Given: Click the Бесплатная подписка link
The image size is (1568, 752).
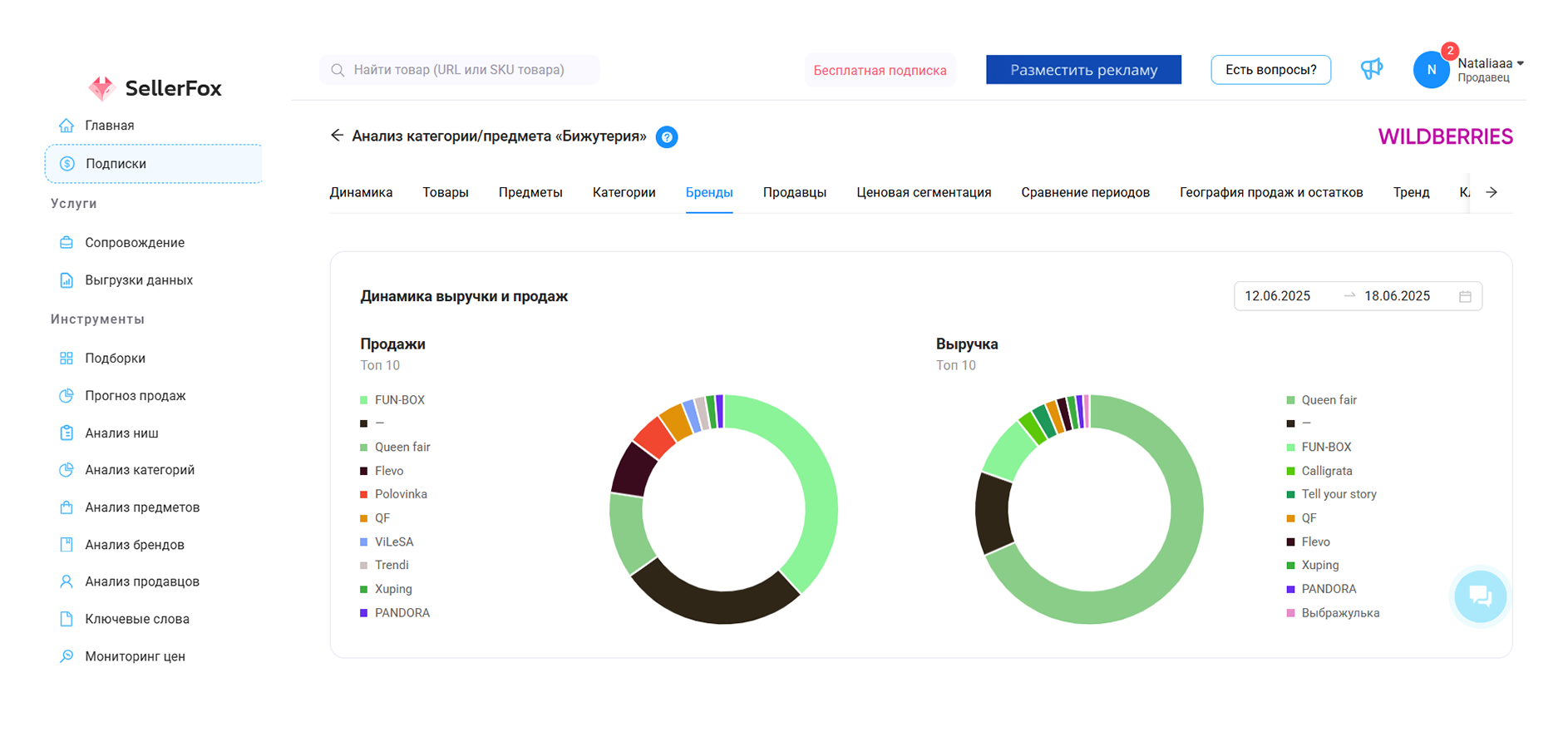Looking at the screenshot, I should pos(880,70).
